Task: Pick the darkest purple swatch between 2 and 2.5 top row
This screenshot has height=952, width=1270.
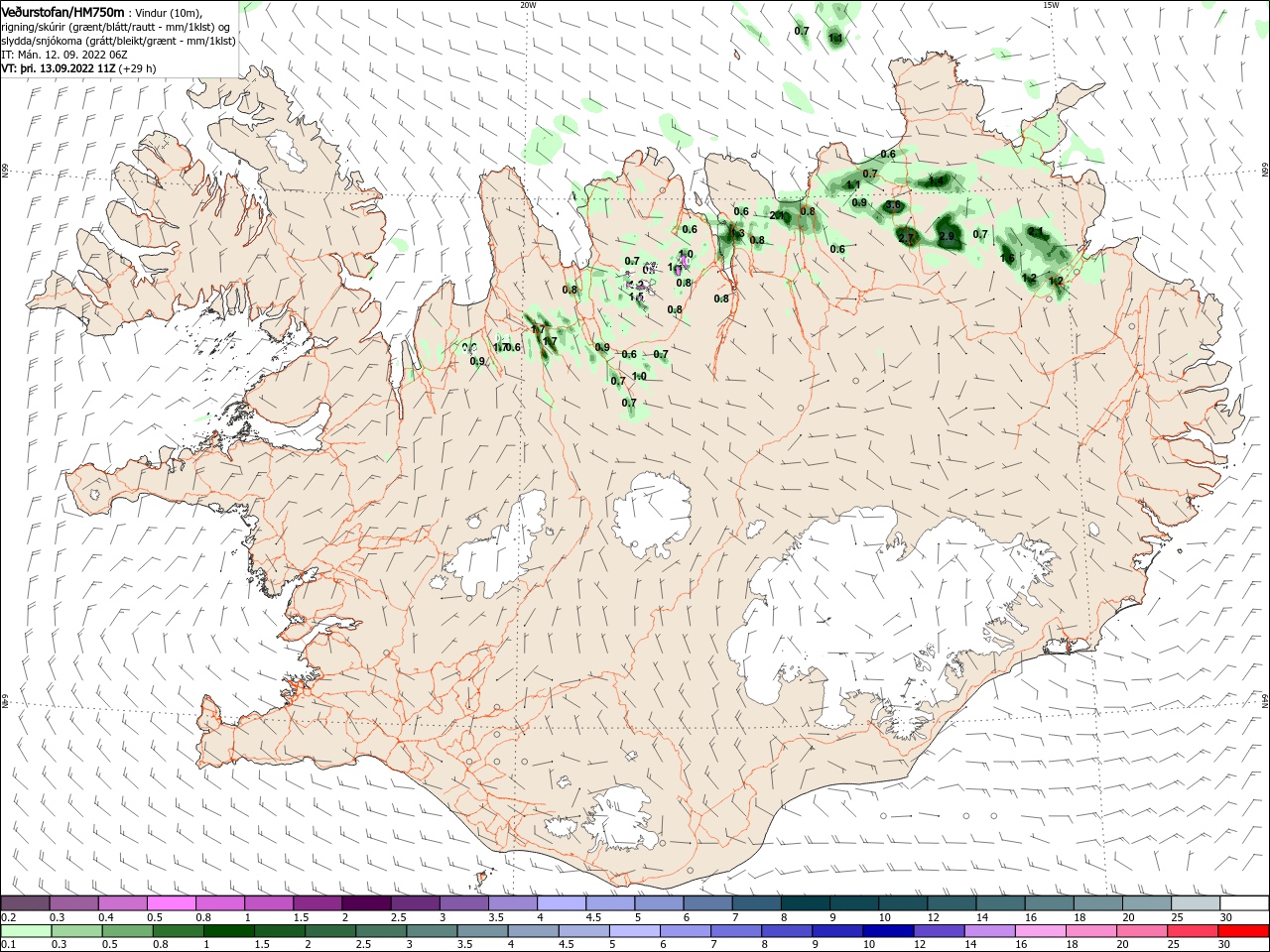Action: click(x=366, y=903)
